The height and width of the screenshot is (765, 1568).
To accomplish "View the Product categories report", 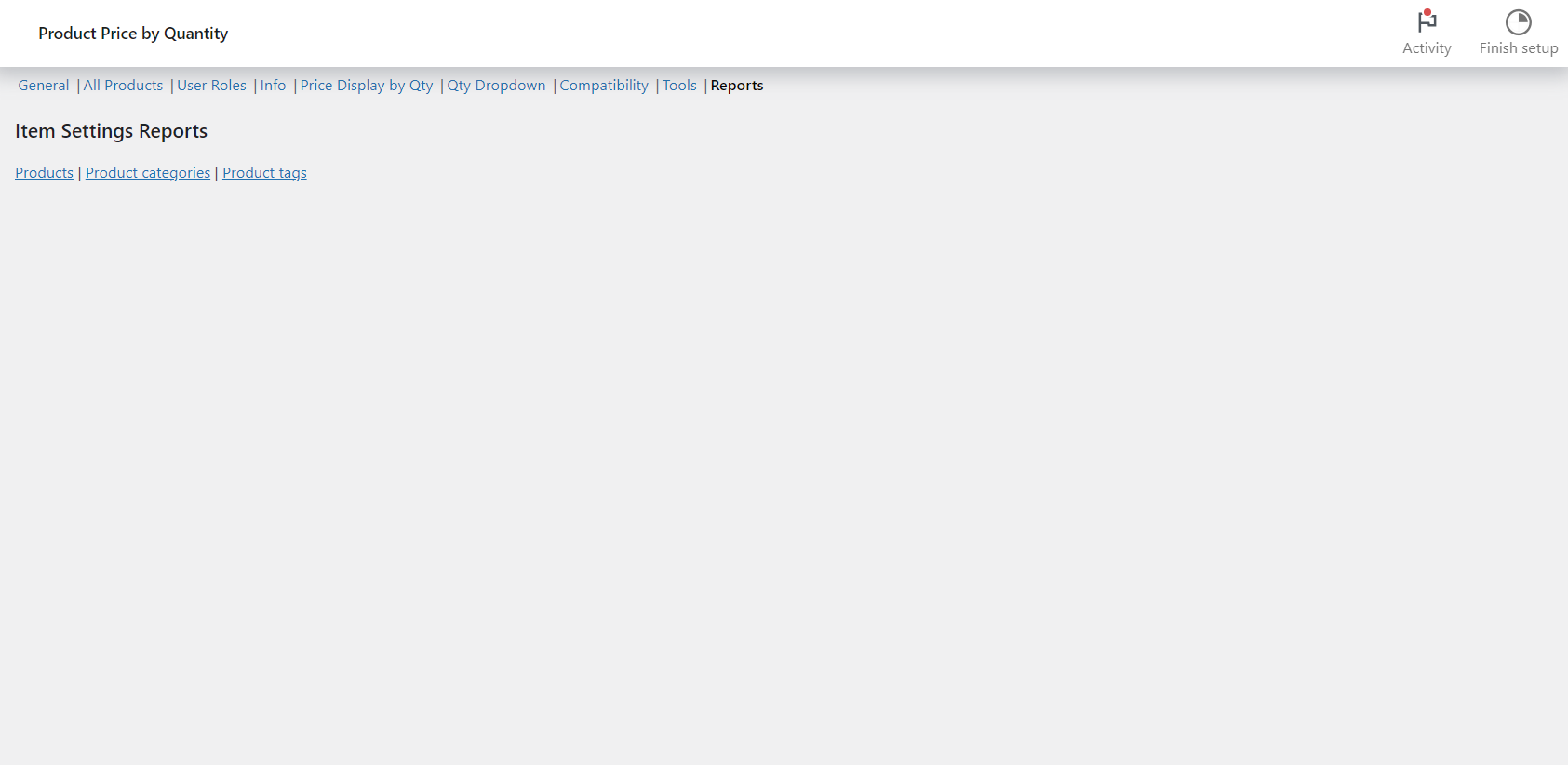I will [148, 173].
